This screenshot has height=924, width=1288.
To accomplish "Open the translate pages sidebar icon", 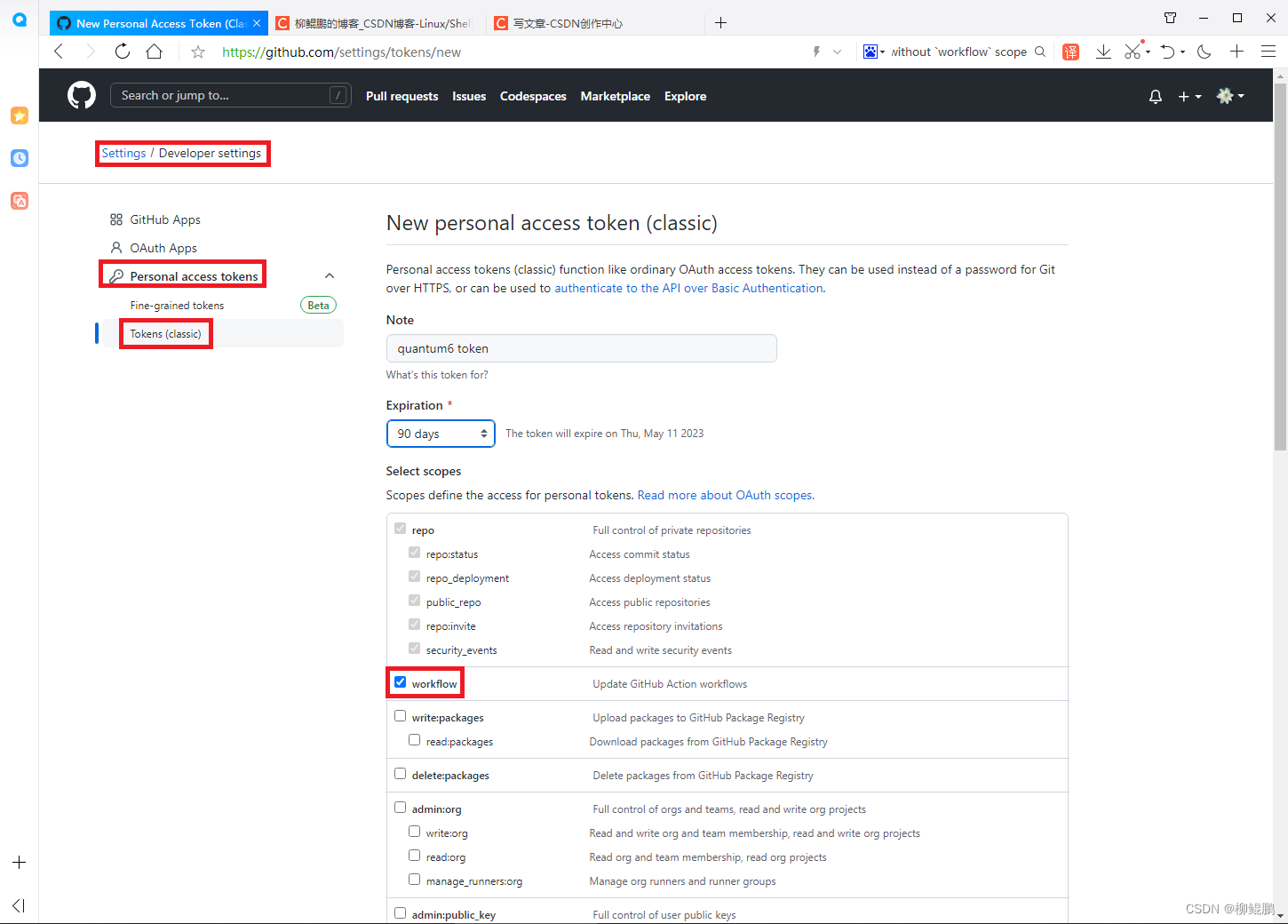I will coord(19,201).
